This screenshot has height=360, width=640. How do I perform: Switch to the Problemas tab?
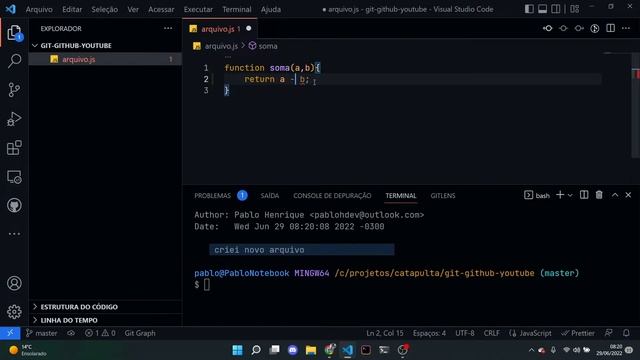click(x=212, y=196)
